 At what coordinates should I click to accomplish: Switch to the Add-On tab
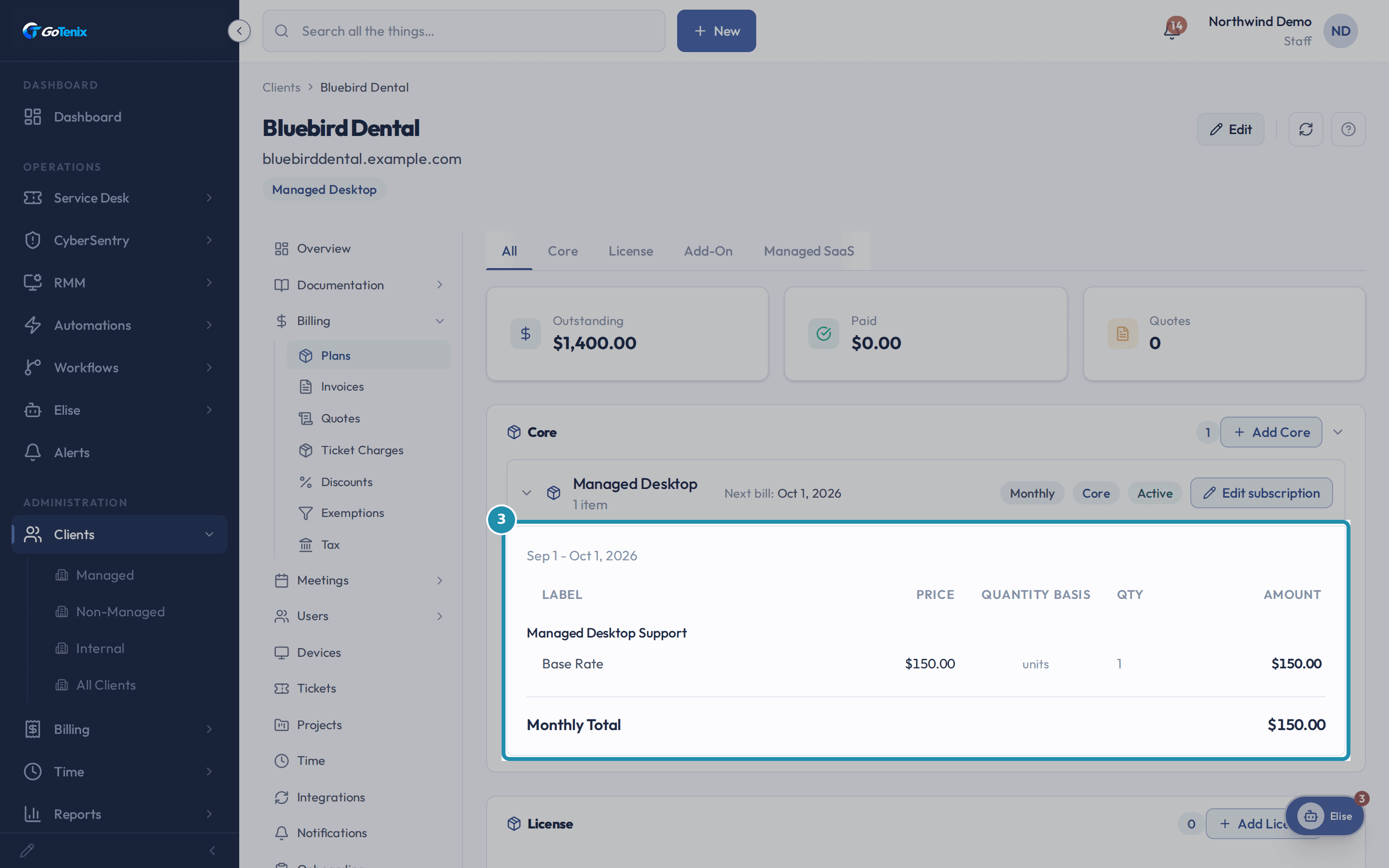[708, 251]
